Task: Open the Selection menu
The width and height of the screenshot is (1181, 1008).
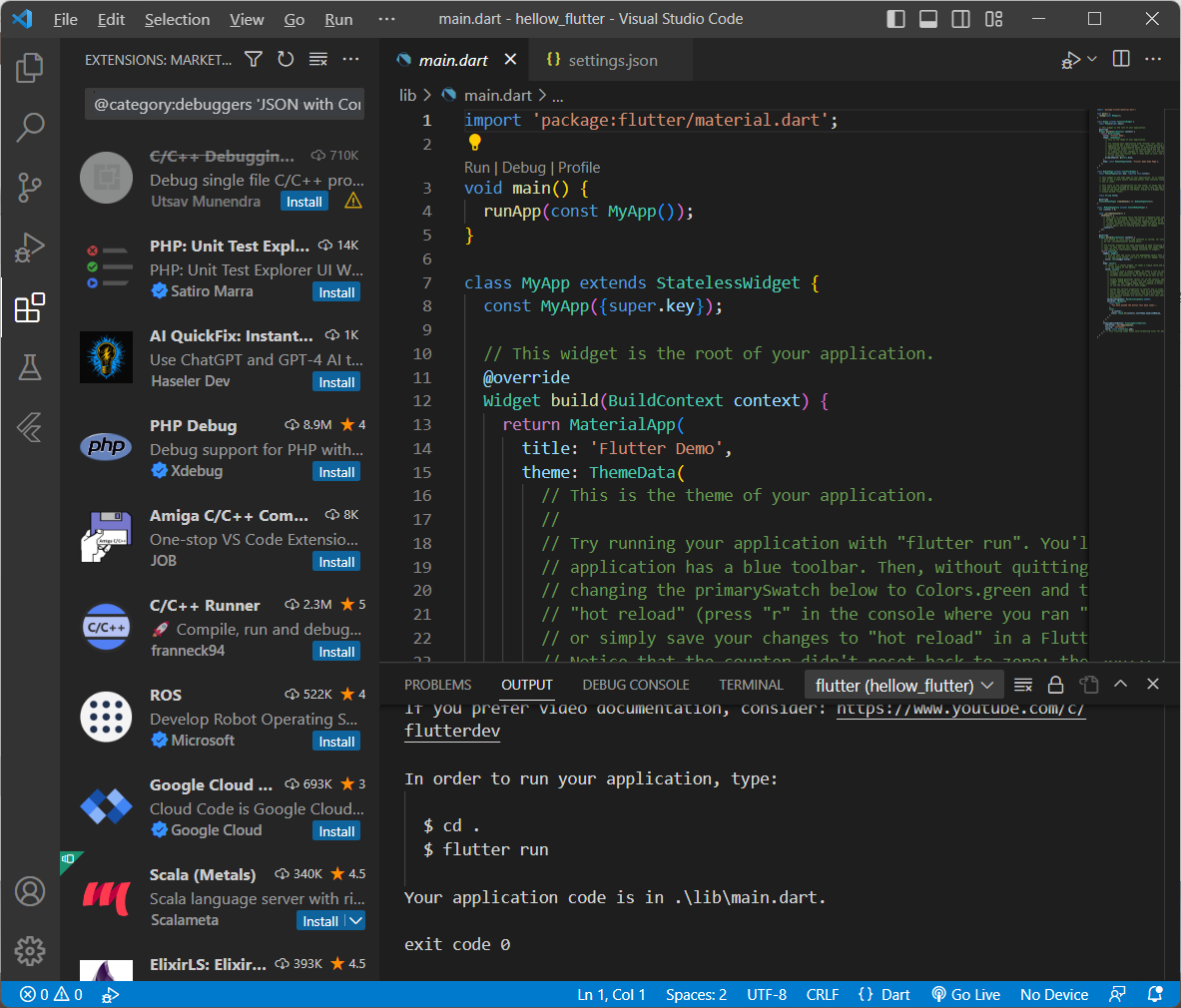Action: click(x=177, y=19)
